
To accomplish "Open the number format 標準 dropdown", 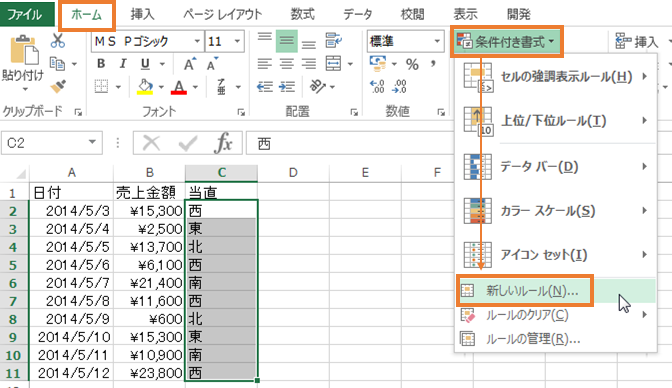I will (x=437, y=41).
